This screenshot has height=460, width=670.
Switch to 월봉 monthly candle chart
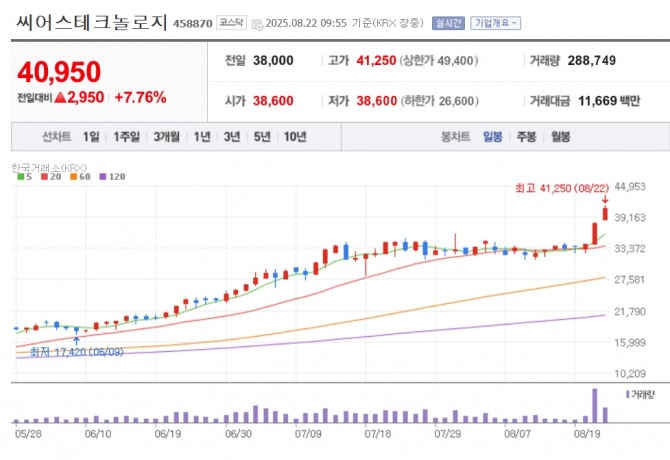(561, 137)
